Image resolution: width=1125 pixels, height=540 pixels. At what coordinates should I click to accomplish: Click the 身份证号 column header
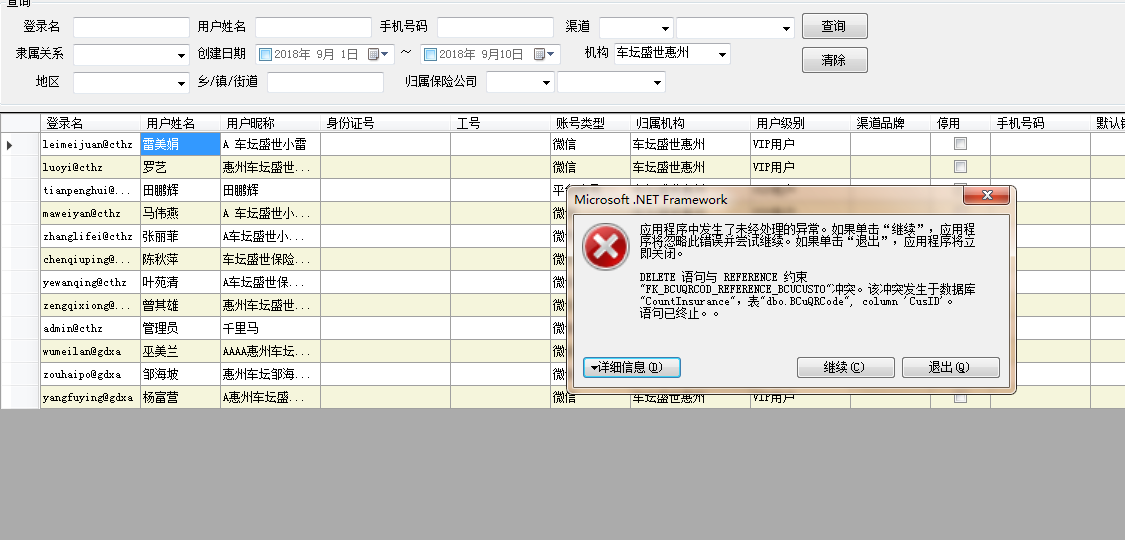[x=385, y=123]
